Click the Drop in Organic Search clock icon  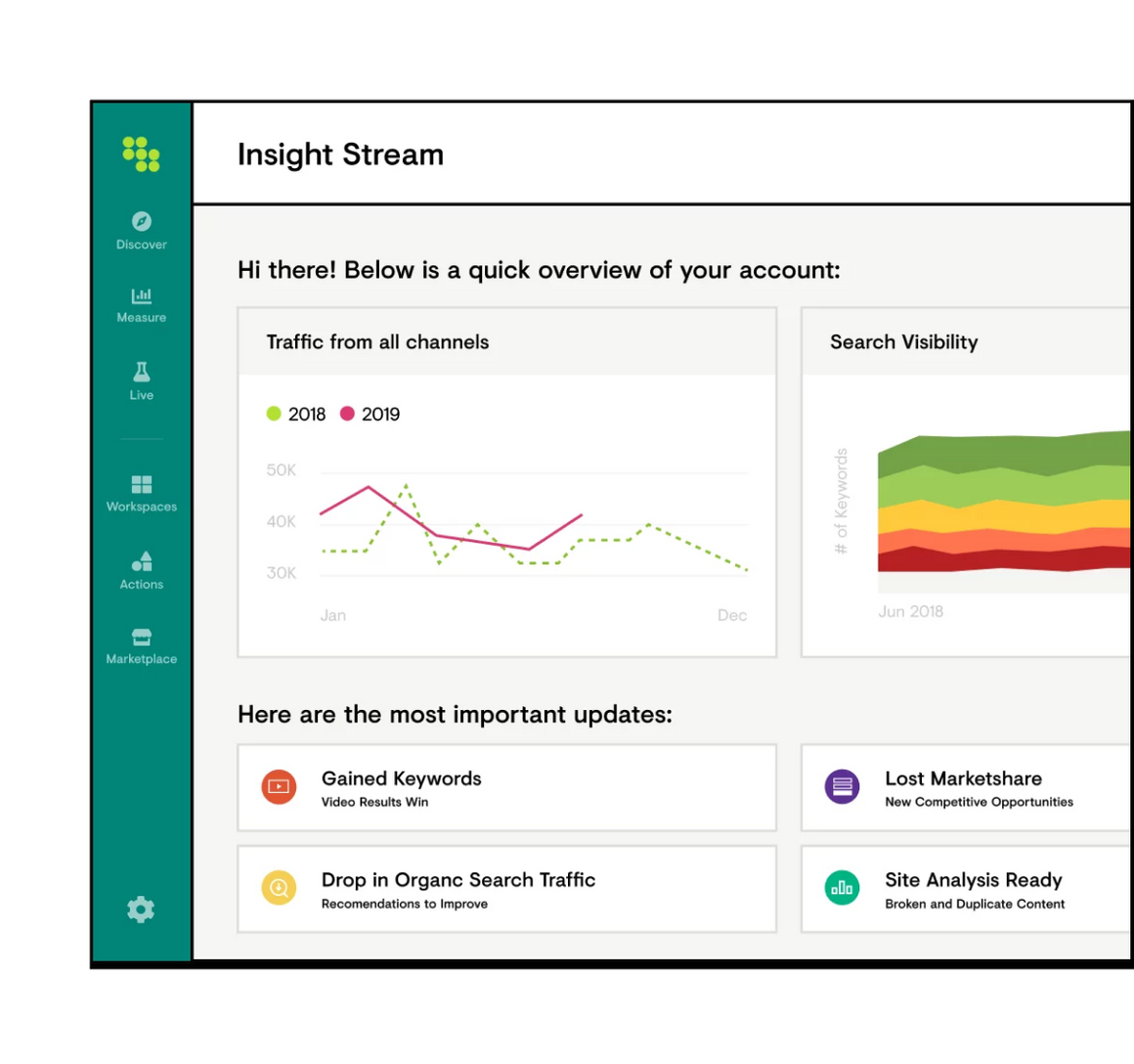click(x=278, y=888)
